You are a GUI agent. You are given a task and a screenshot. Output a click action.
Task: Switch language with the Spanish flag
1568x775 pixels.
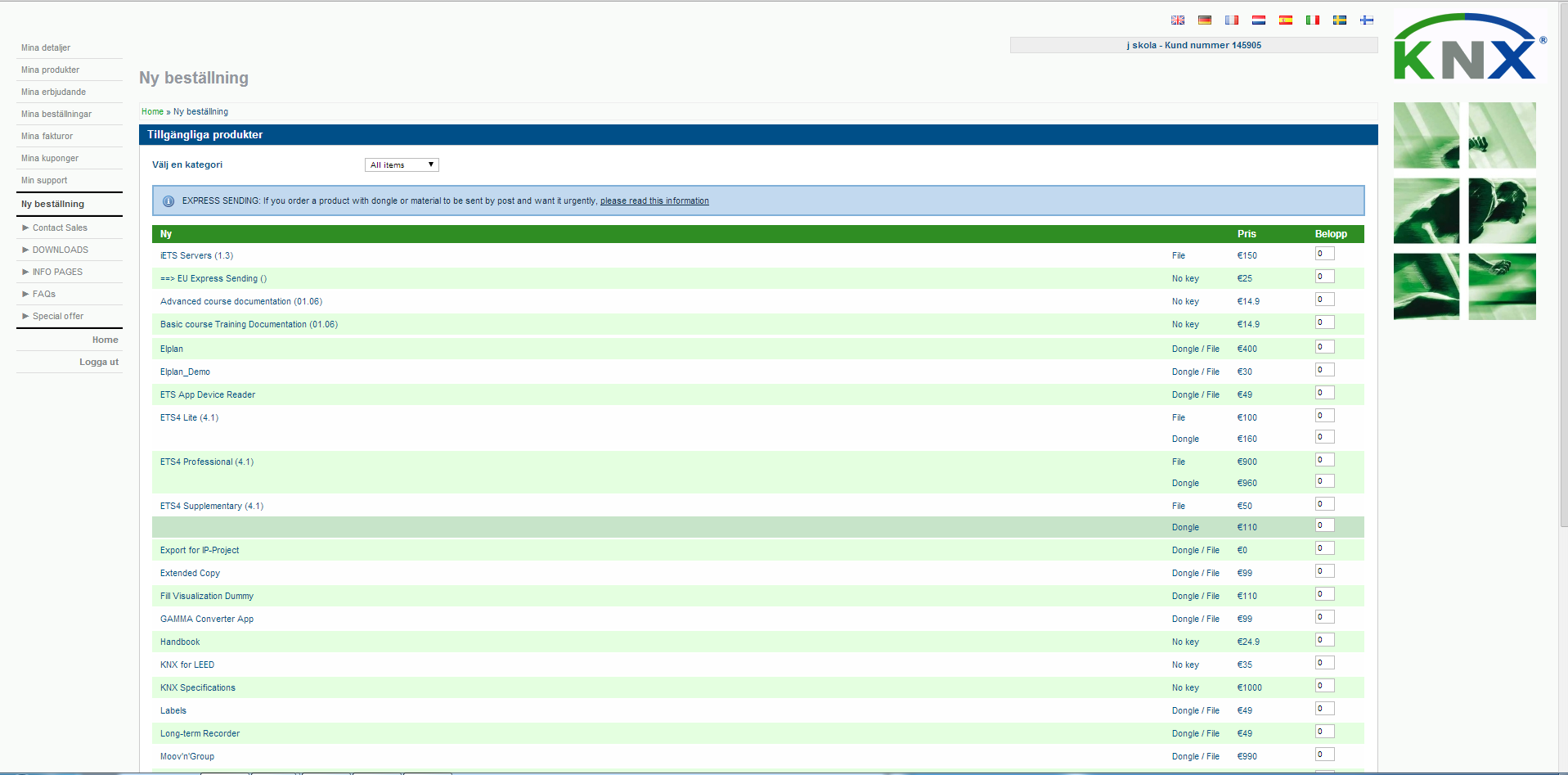click(x=1286, y=20)
